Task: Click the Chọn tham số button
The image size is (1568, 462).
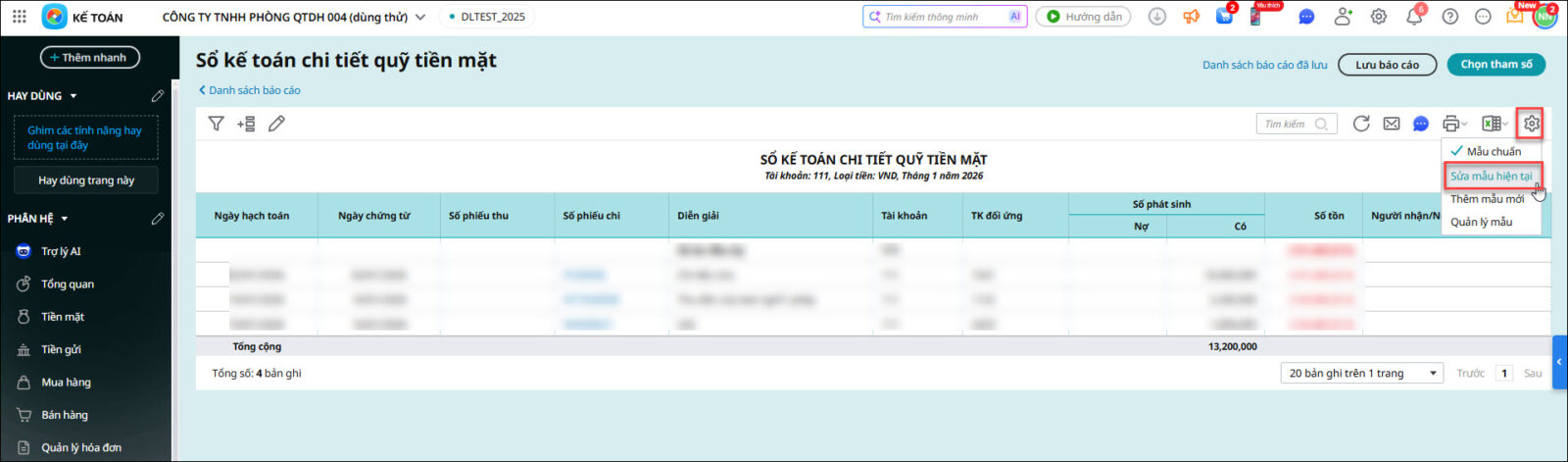Action: [1495, 65]
